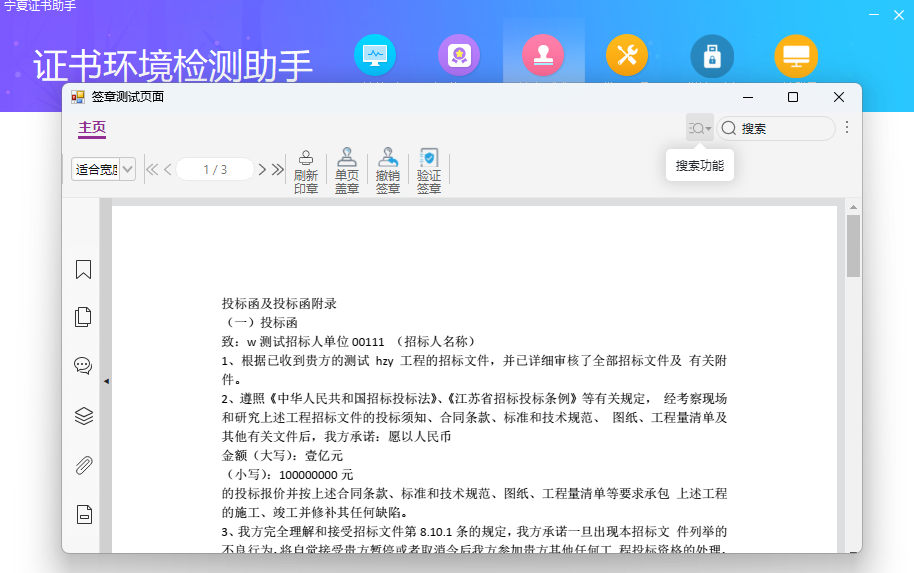The image size is (914, 573).
Task: Click the 刷新印章 toolbar button
Action: coord(306,171)
